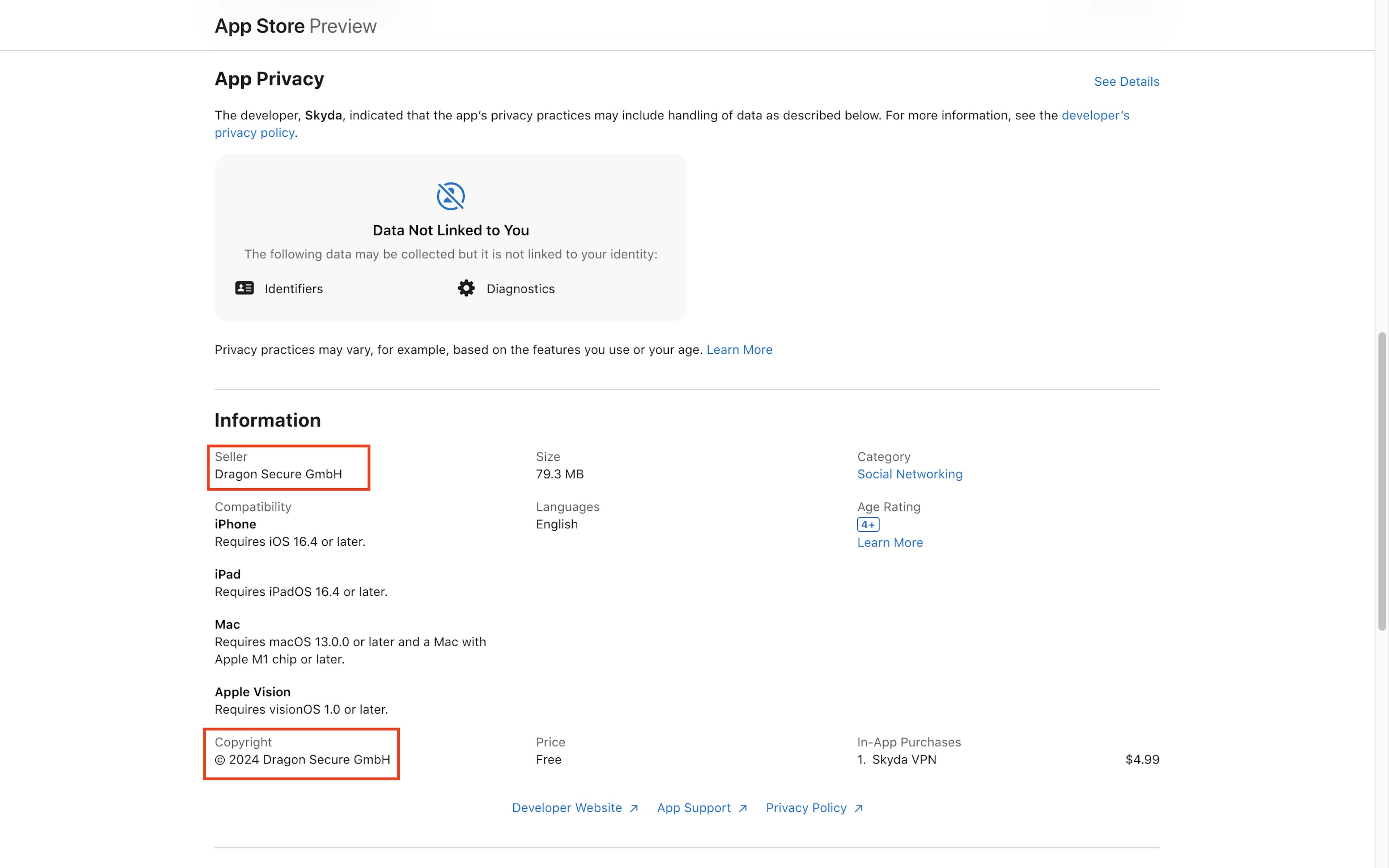This screenshot has height=868, width=1389.
Task: Click the App Store Preview header title
Action: pyautogui.click(x=295, y=26)
